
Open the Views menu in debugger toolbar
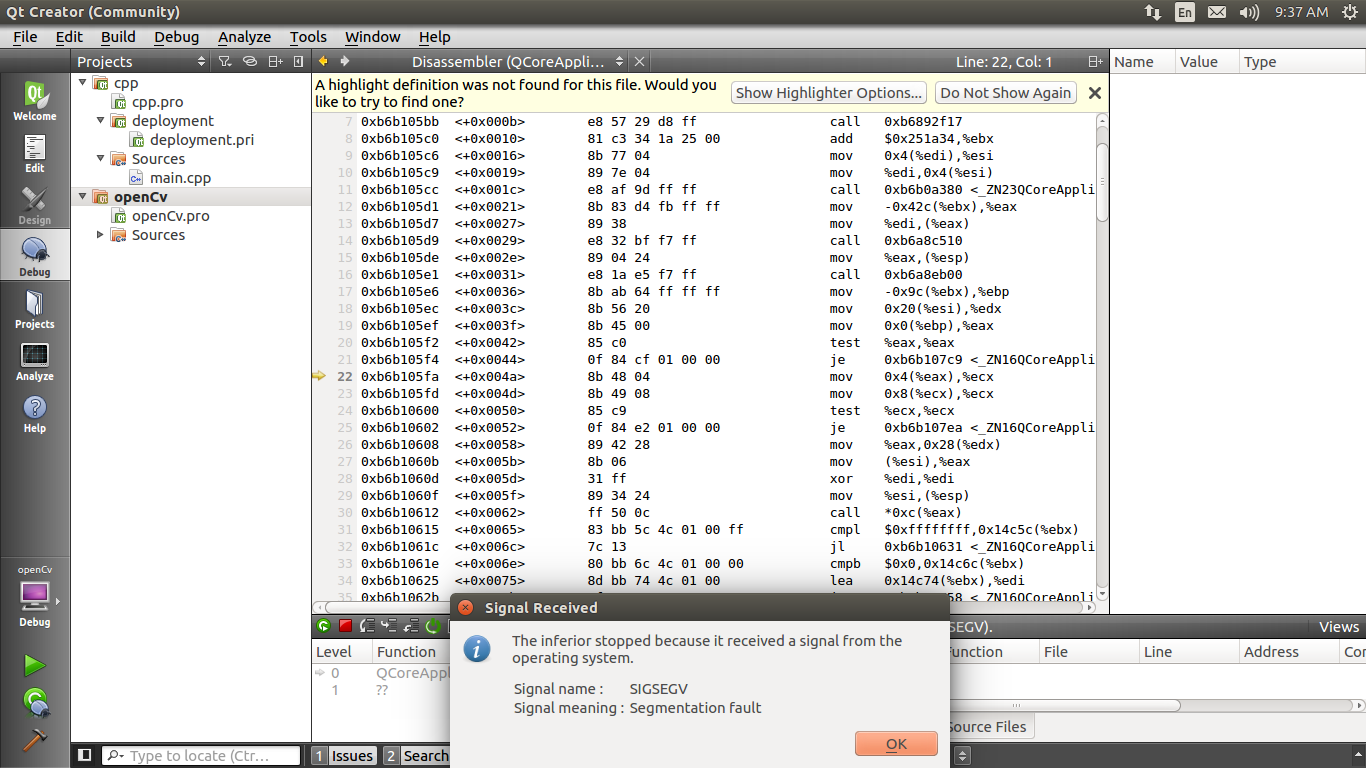(x=1339, y=627)
